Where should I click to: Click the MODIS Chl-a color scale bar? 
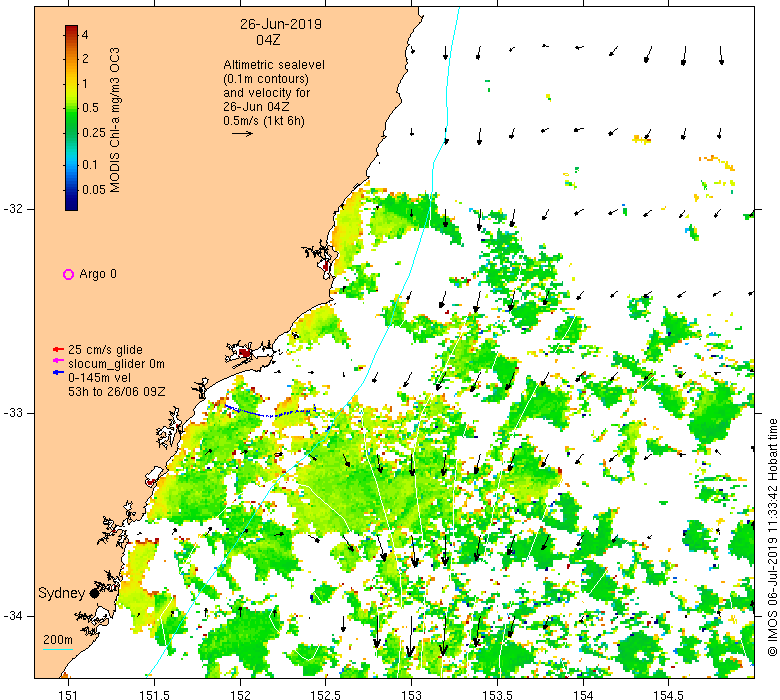[x=72, y=118]
